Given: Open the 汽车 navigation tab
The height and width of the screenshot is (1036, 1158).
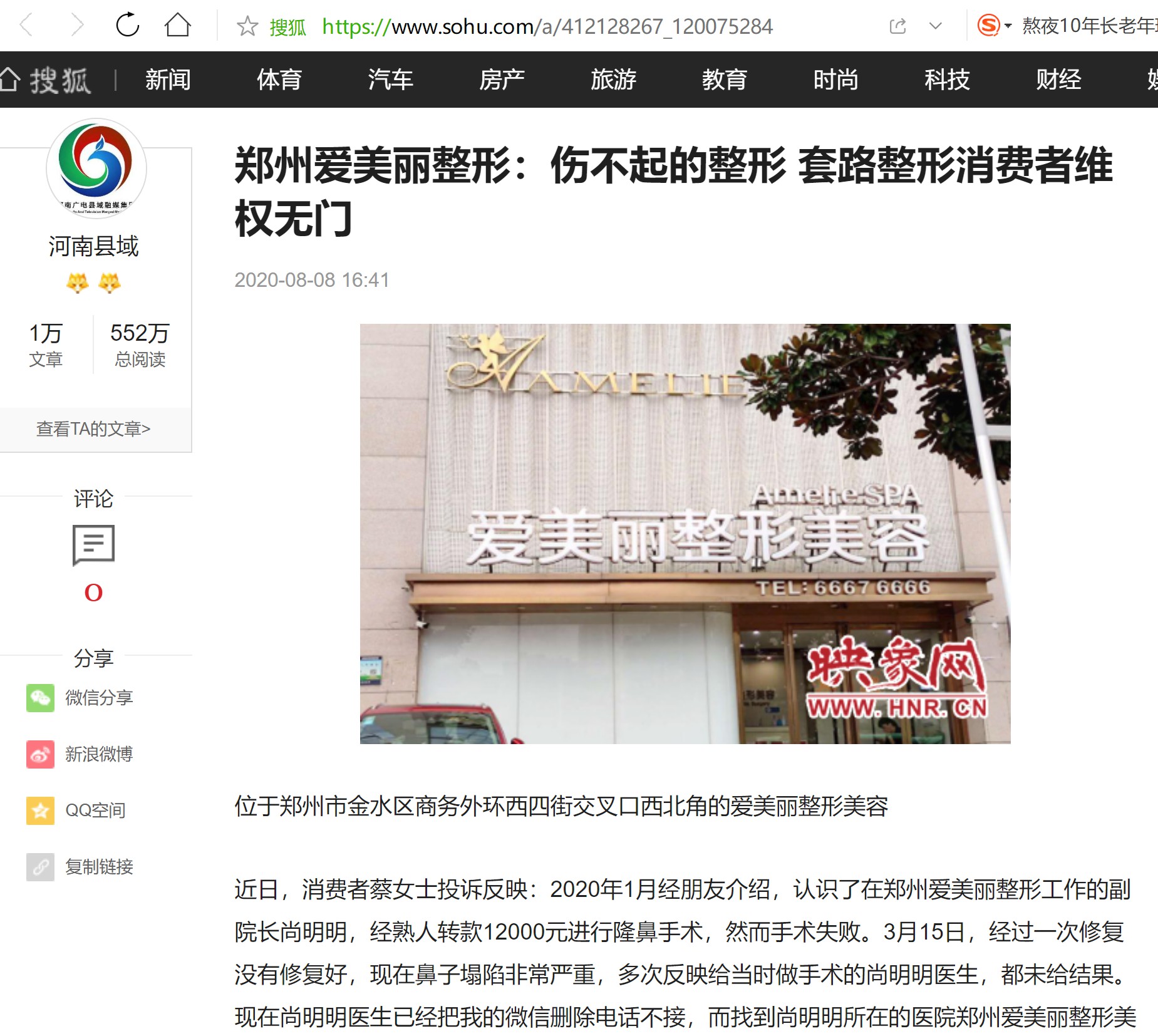Looking at the screenshot, I should click(x=390, y=80).
